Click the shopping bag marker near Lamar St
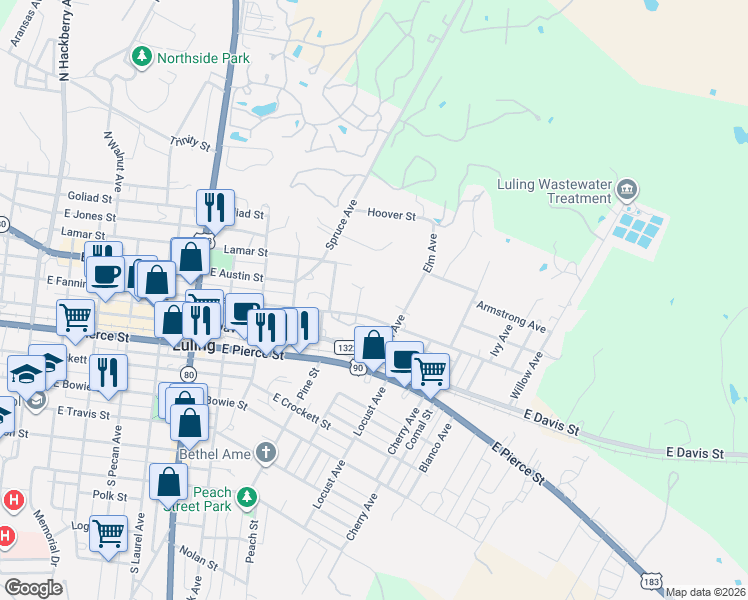The image size is (748, 600). point(190,257)
